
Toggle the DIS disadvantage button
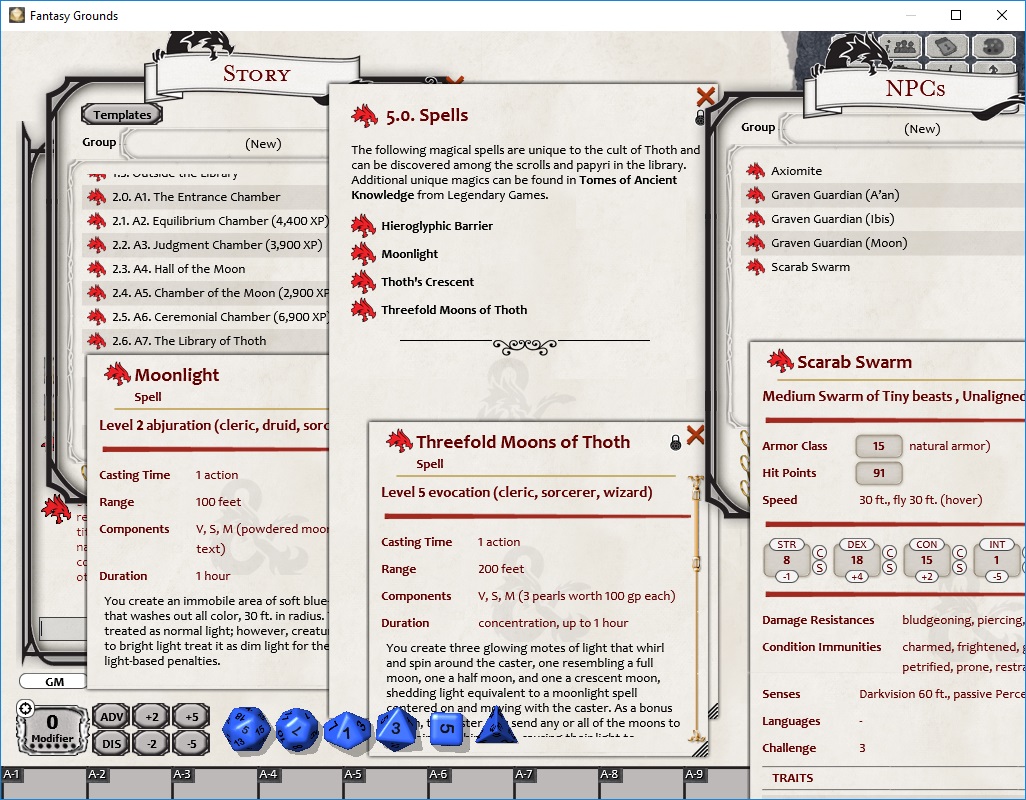[112, 743]
